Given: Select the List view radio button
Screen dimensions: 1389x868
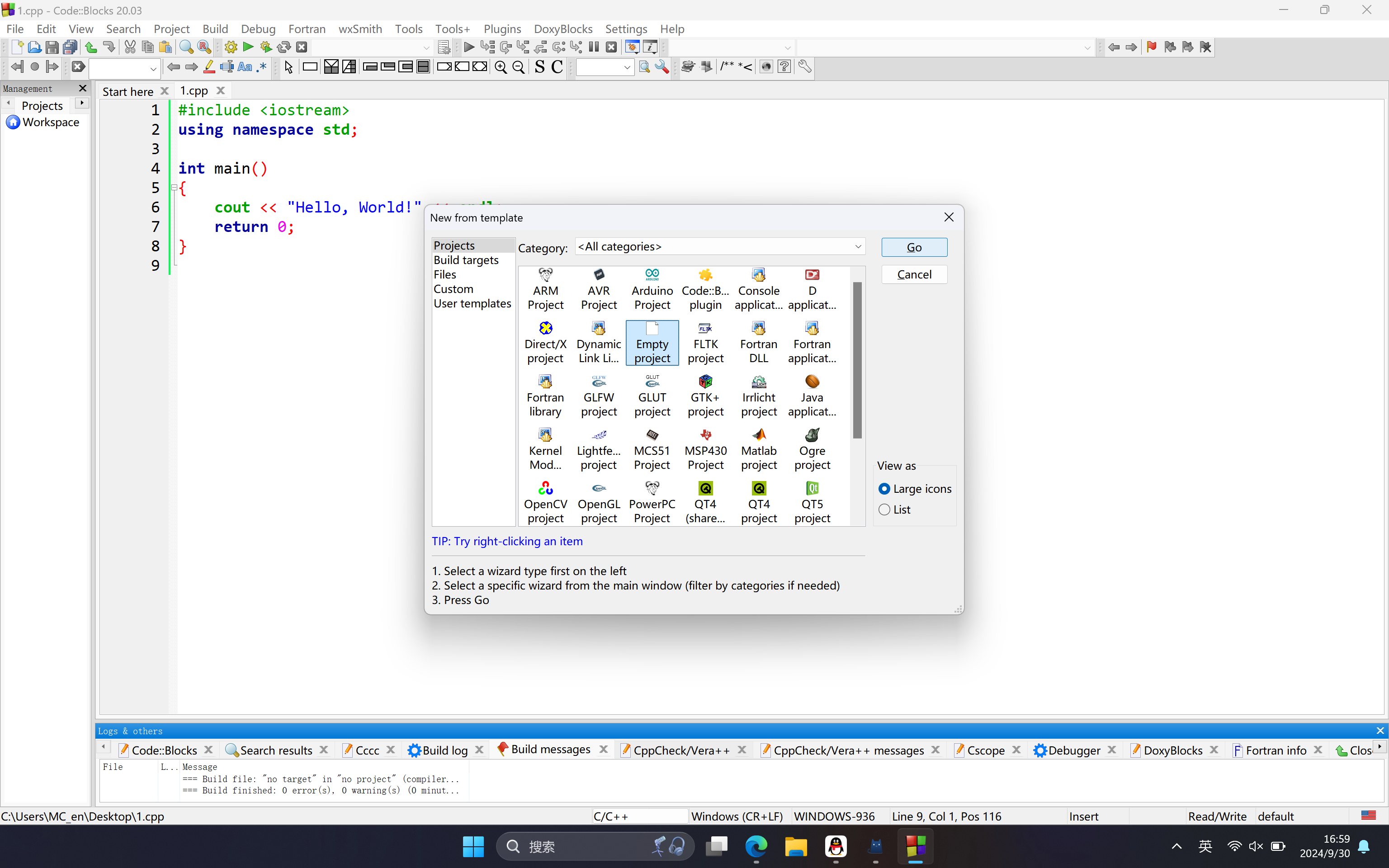Looking at the screenshot, I should click(884, 509).
